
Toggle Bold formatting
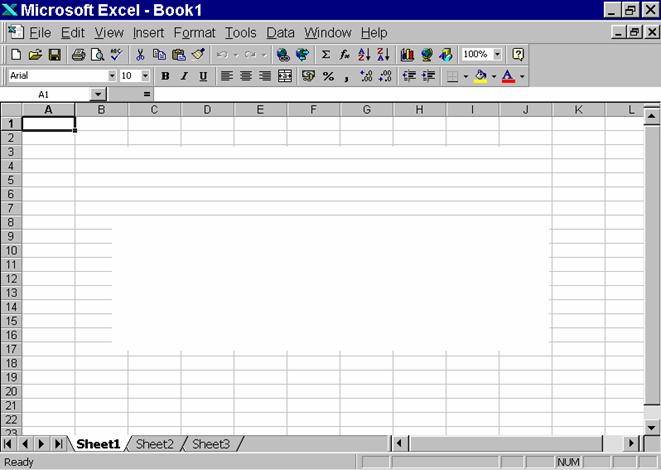pyautogui.click(x=165, y=76)
